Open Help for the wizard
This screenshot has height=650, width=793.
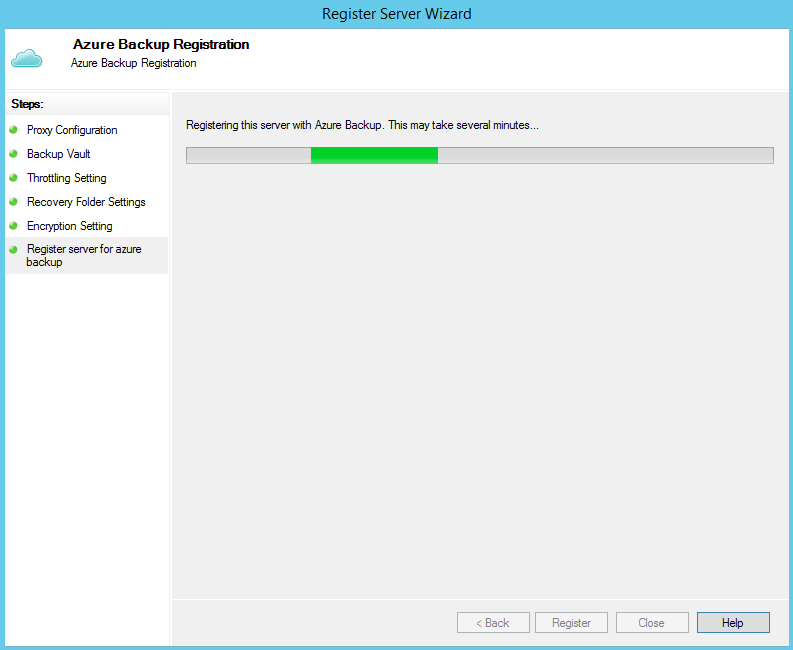733,623
